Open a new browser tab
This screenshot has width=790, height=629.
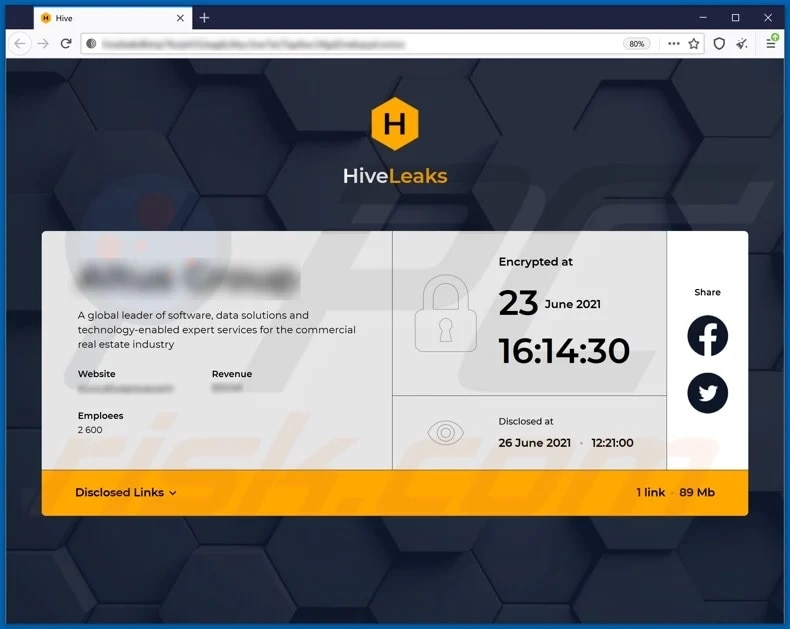click(204, 18)
